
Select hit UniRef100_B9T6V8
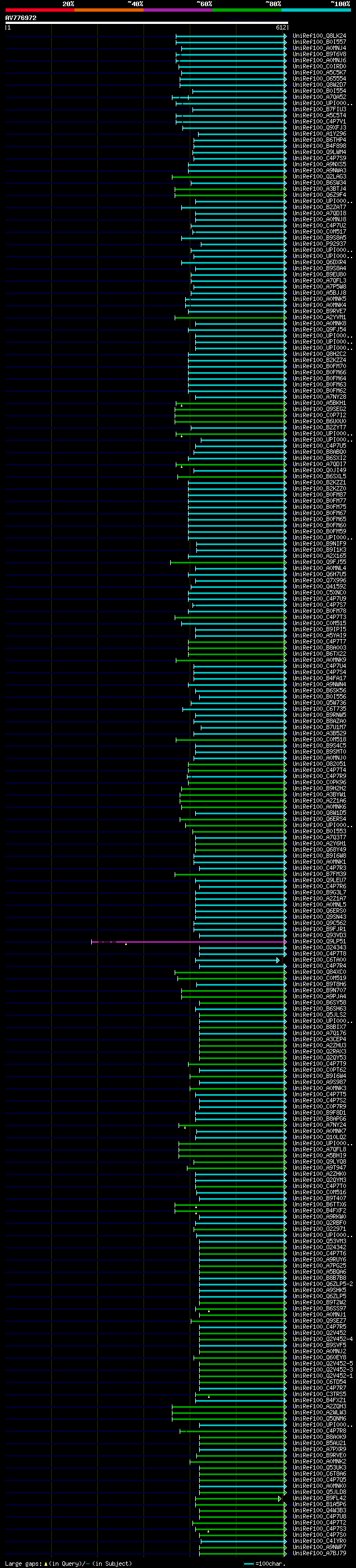319,54
